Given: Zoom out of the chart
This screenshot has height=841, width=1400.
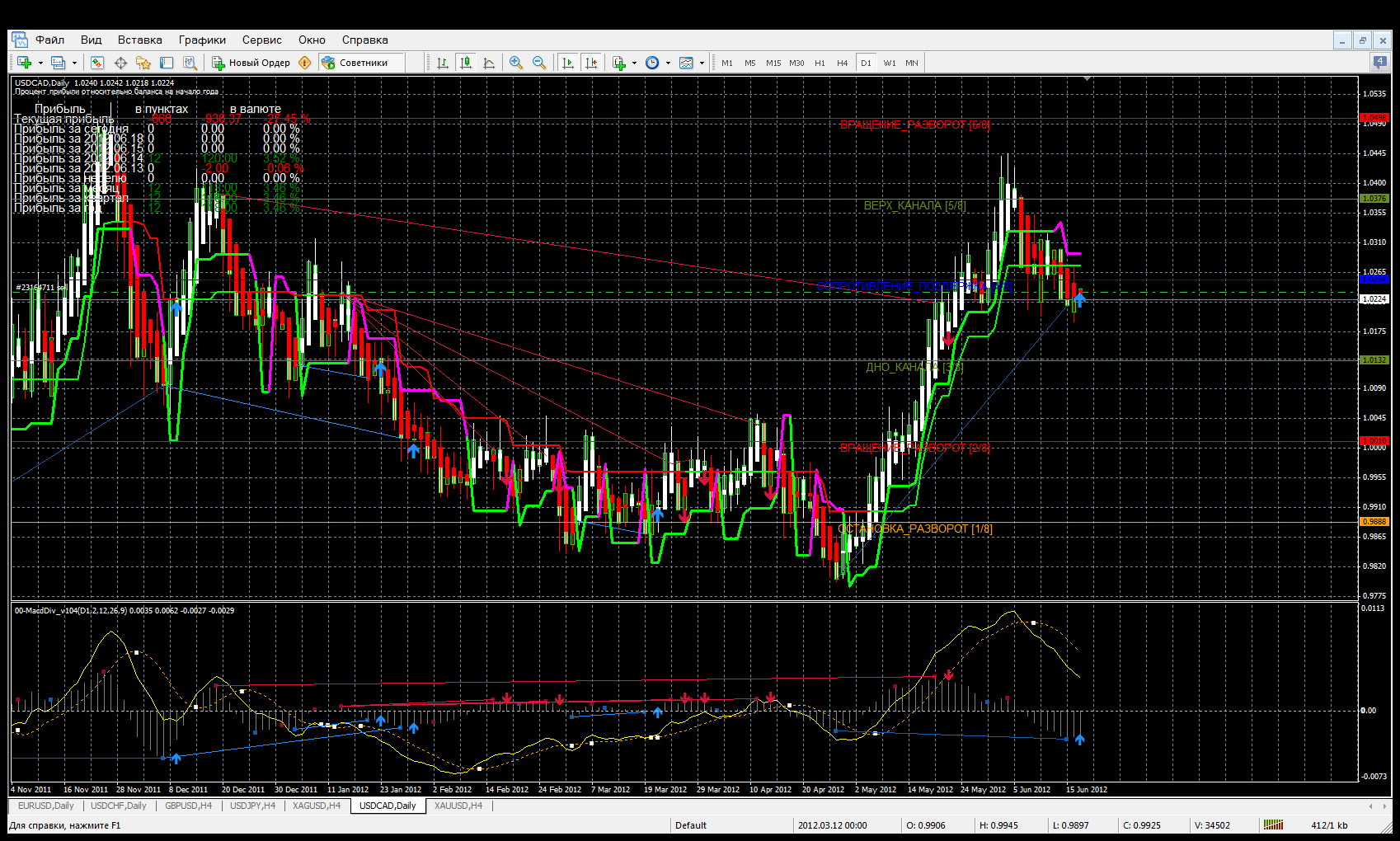Looking at the screenshot, I should 539,63.
